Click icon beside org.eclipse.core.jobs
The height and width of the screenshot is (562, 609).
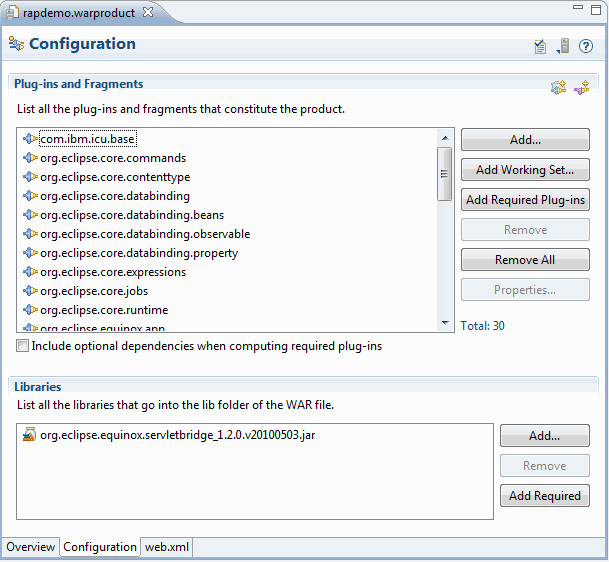[30, 291]
